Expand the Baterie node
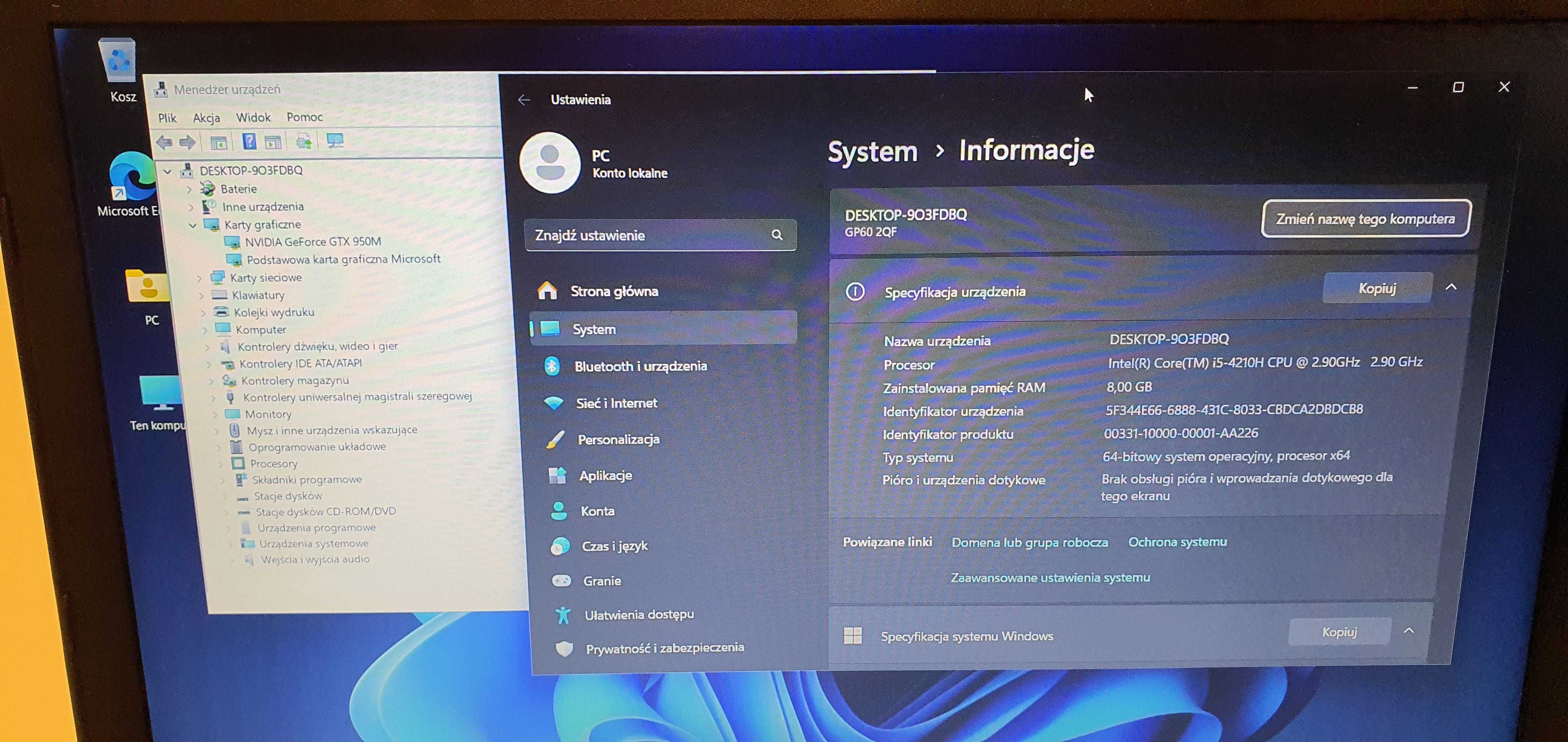The image size is (1568, 742). pos(189,190)
